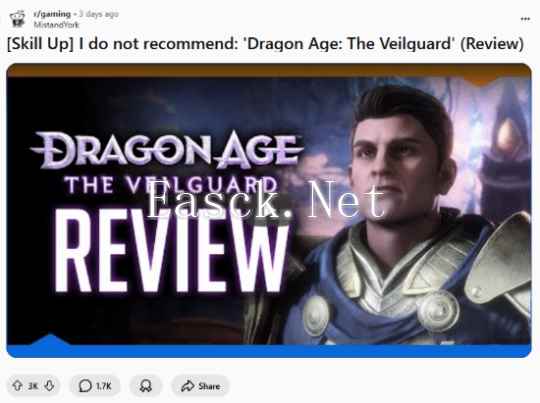Click the blue bar beneath the thumbnail
This screenshot has height=403, width=540.
tap(269, 351)
